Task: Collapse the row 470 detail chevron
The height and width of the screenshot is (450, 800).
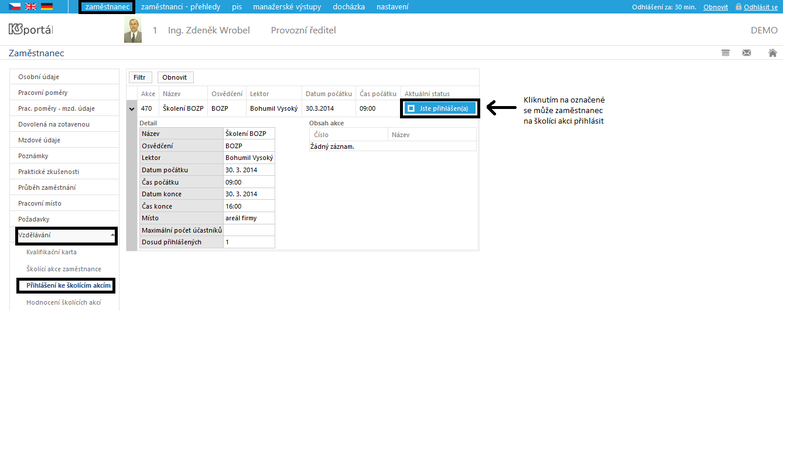Action: [x=132, y=109]
